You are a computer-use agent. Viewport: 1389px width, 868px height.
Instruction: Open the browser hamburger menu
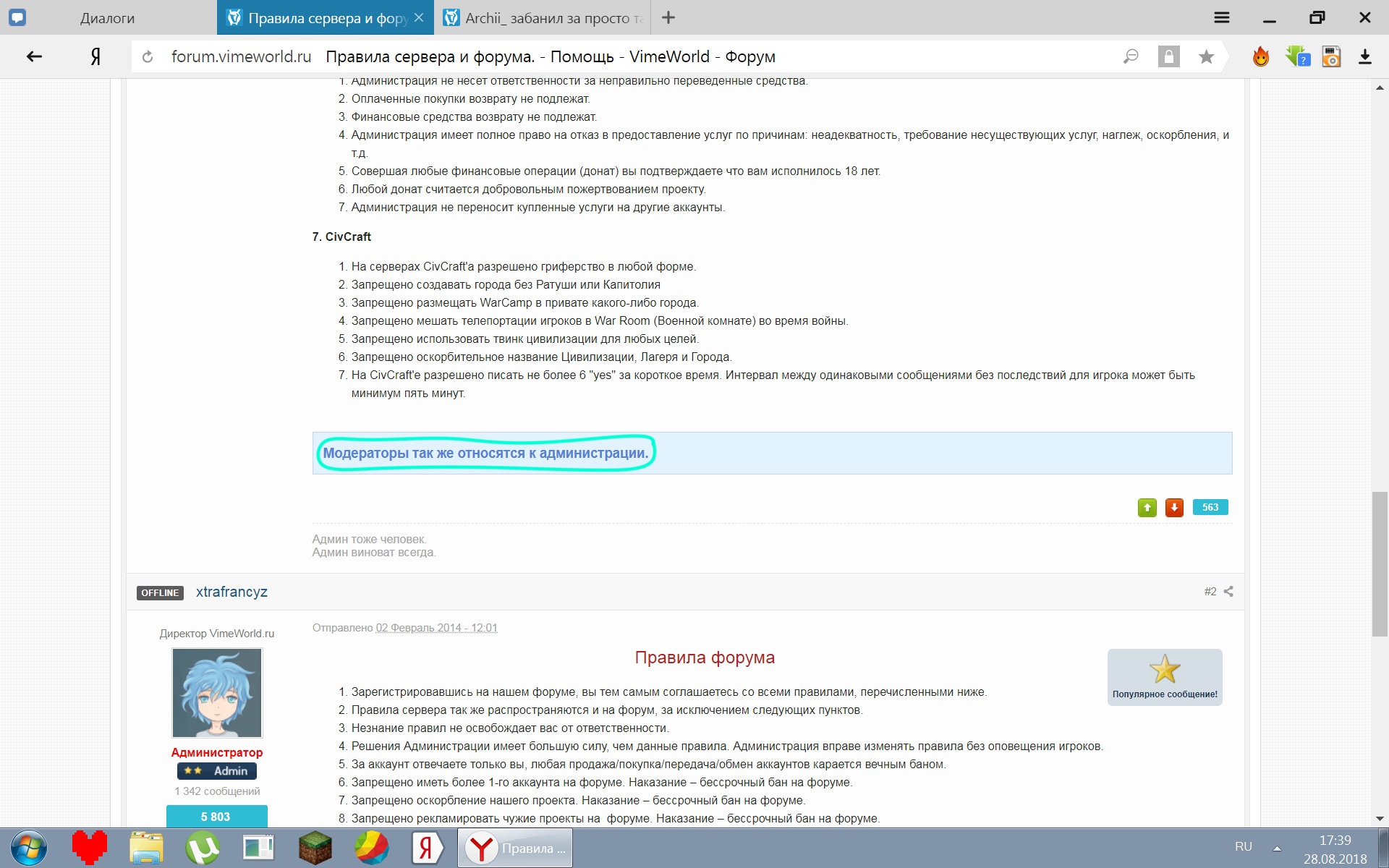click(x=1222, y=17)
